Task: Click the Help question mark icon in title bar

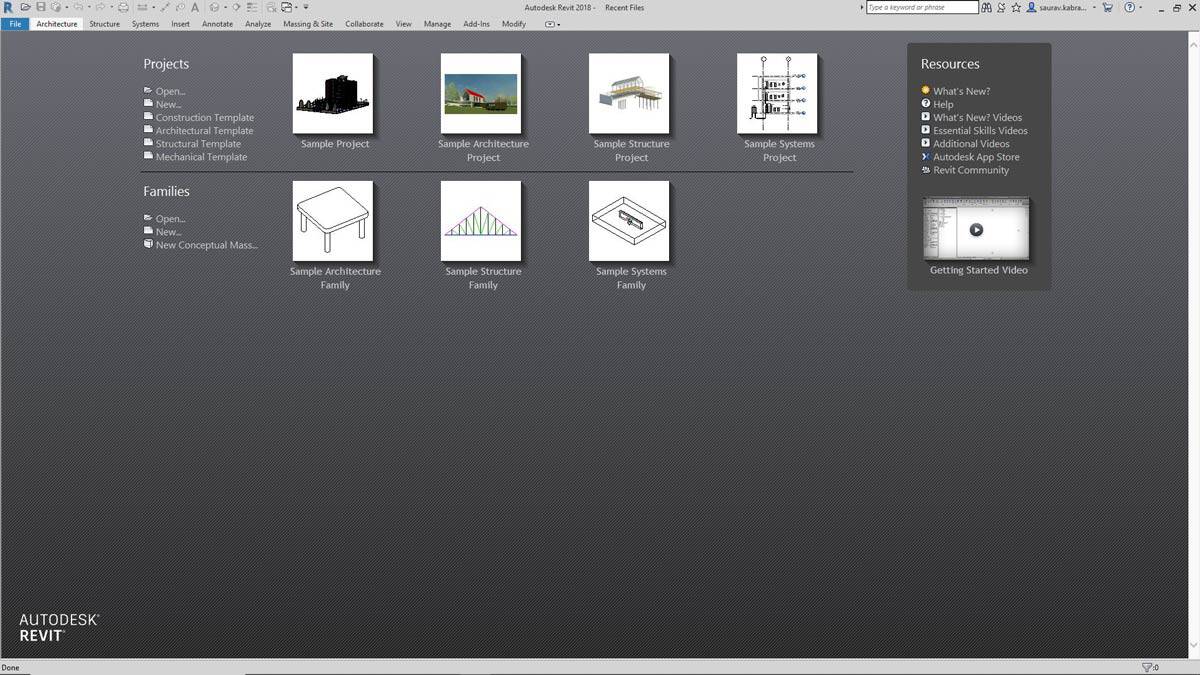Action: 1130,7
